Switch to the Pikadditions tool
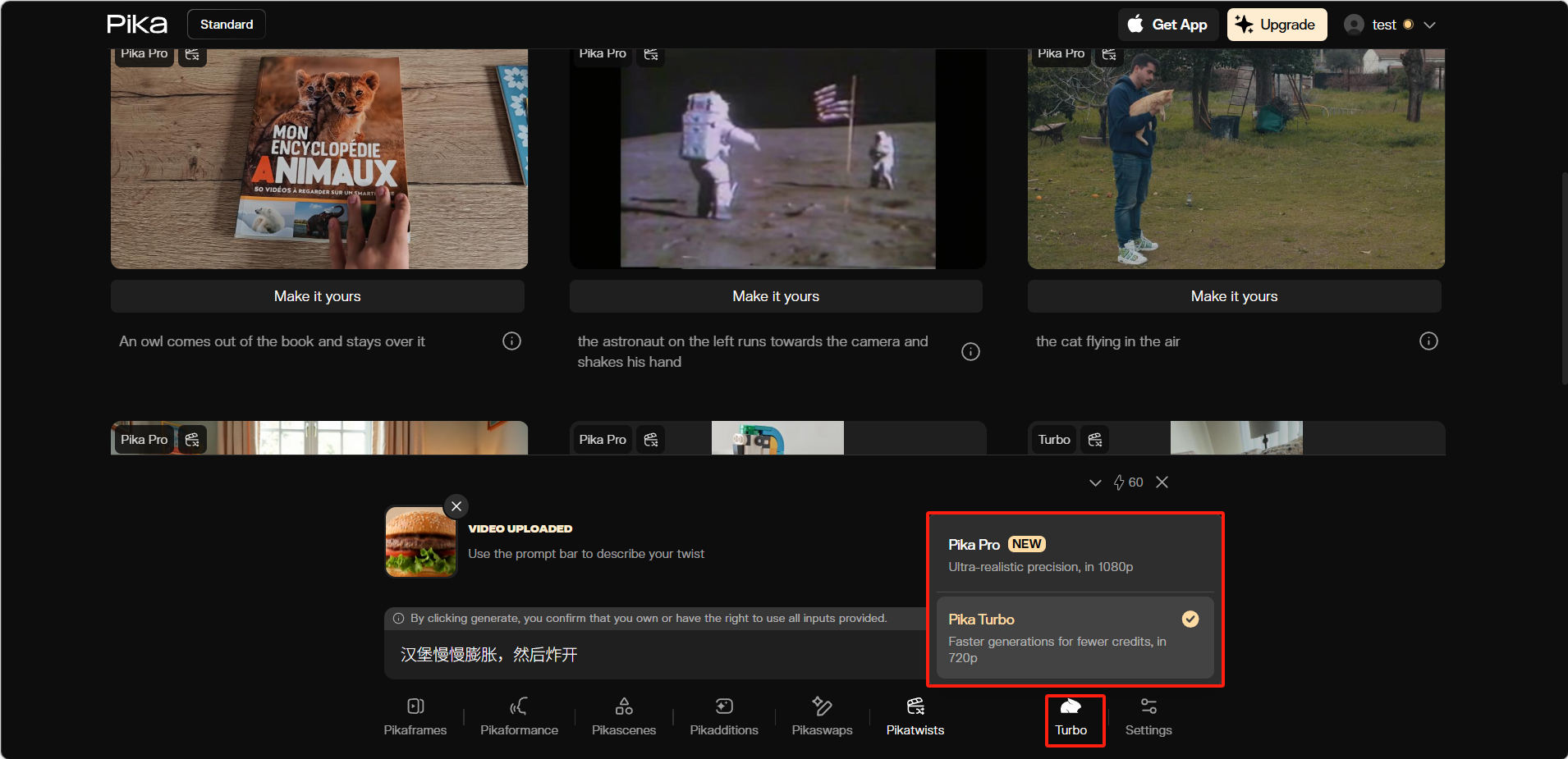 point(724,717)
